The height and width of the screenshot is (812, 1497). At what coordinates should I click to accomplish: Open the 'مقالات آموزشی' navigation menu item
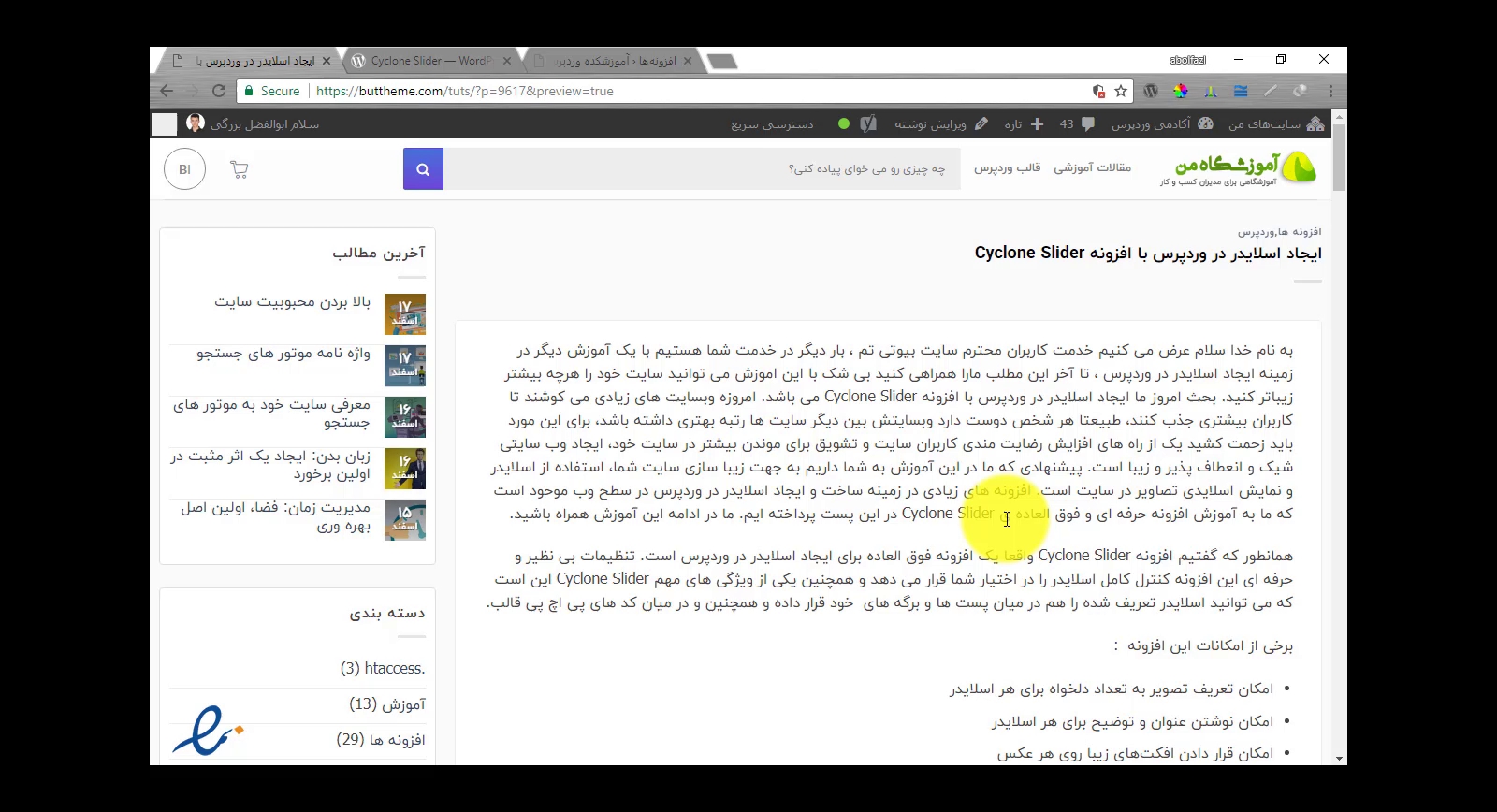tap(1092, 167)
